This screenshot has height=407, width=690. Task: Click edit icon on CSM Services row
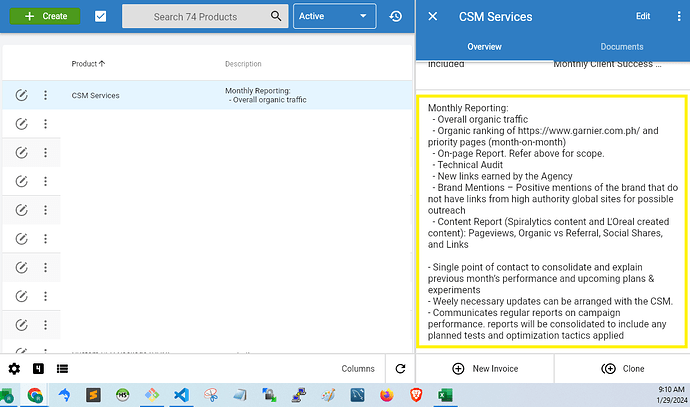tap(21, 95)
